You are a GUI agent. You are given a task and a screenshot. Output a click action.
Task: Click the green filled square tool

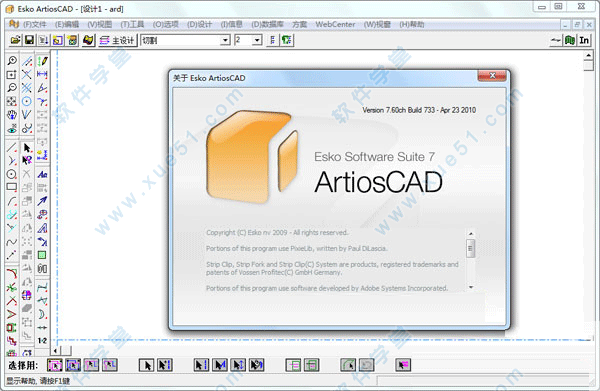(42, 255)
